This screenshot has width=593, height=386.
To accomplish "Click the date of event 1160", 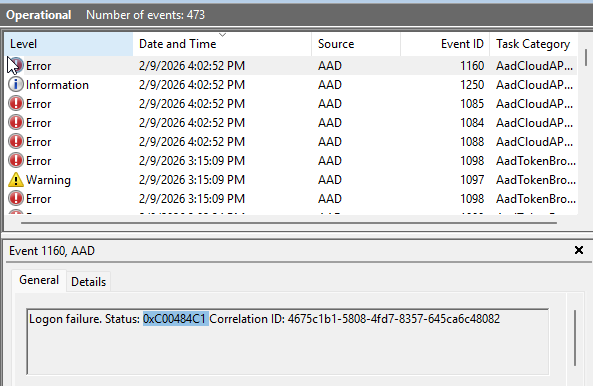I will [192, 66].
